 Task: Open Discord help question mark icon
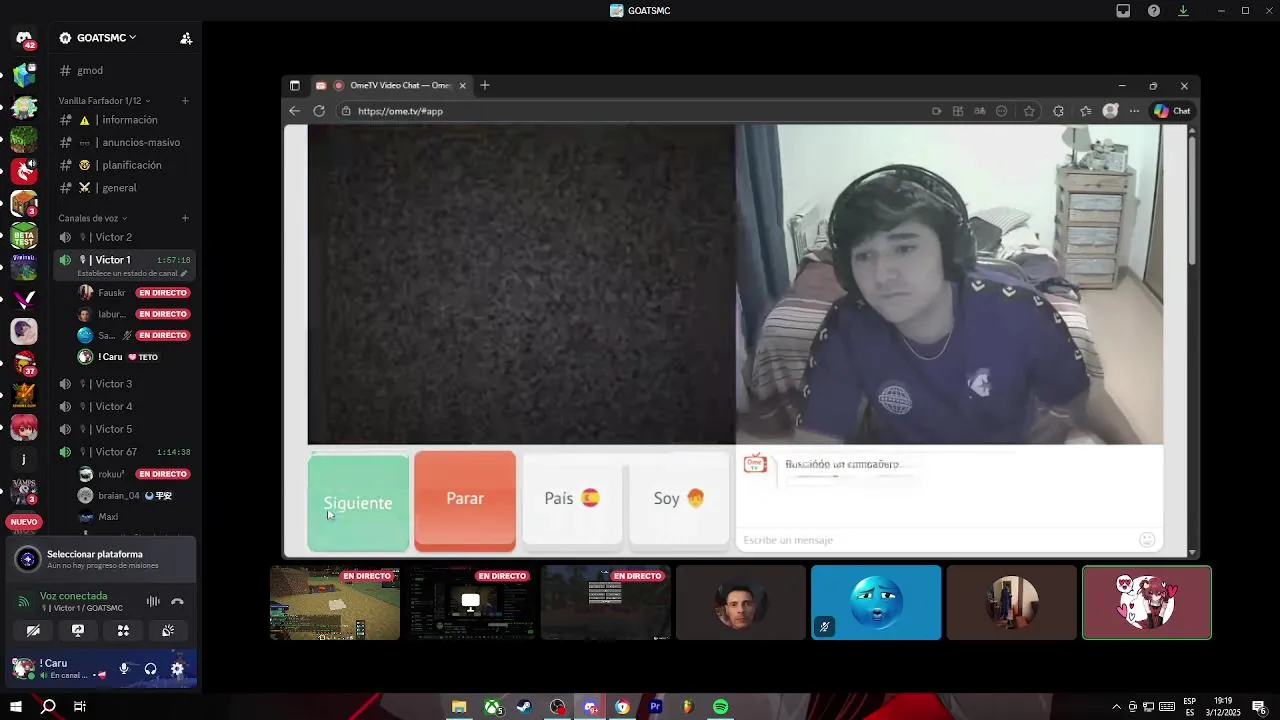click(x=1154, y=11)
